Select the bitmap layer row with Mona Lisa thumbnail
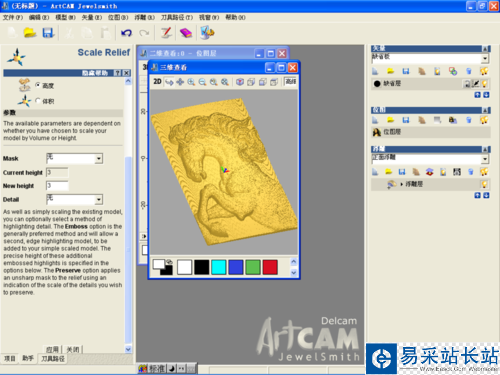This screenshot has width=500, height=375. tap(430, 132)
